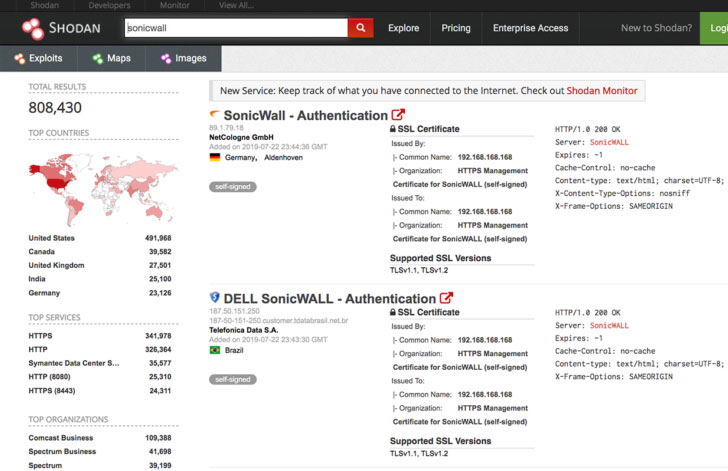Filter by HTTPS (8443) service

click(52, 391)
